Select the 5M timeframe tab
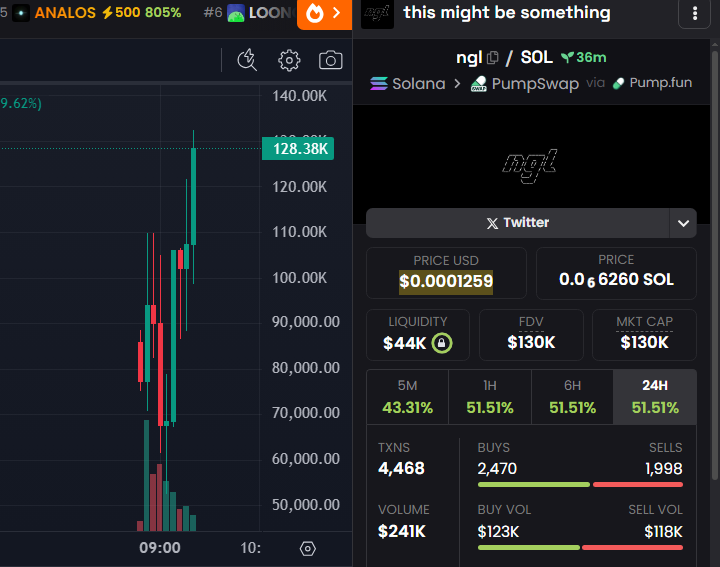 [x=407, y=397]
